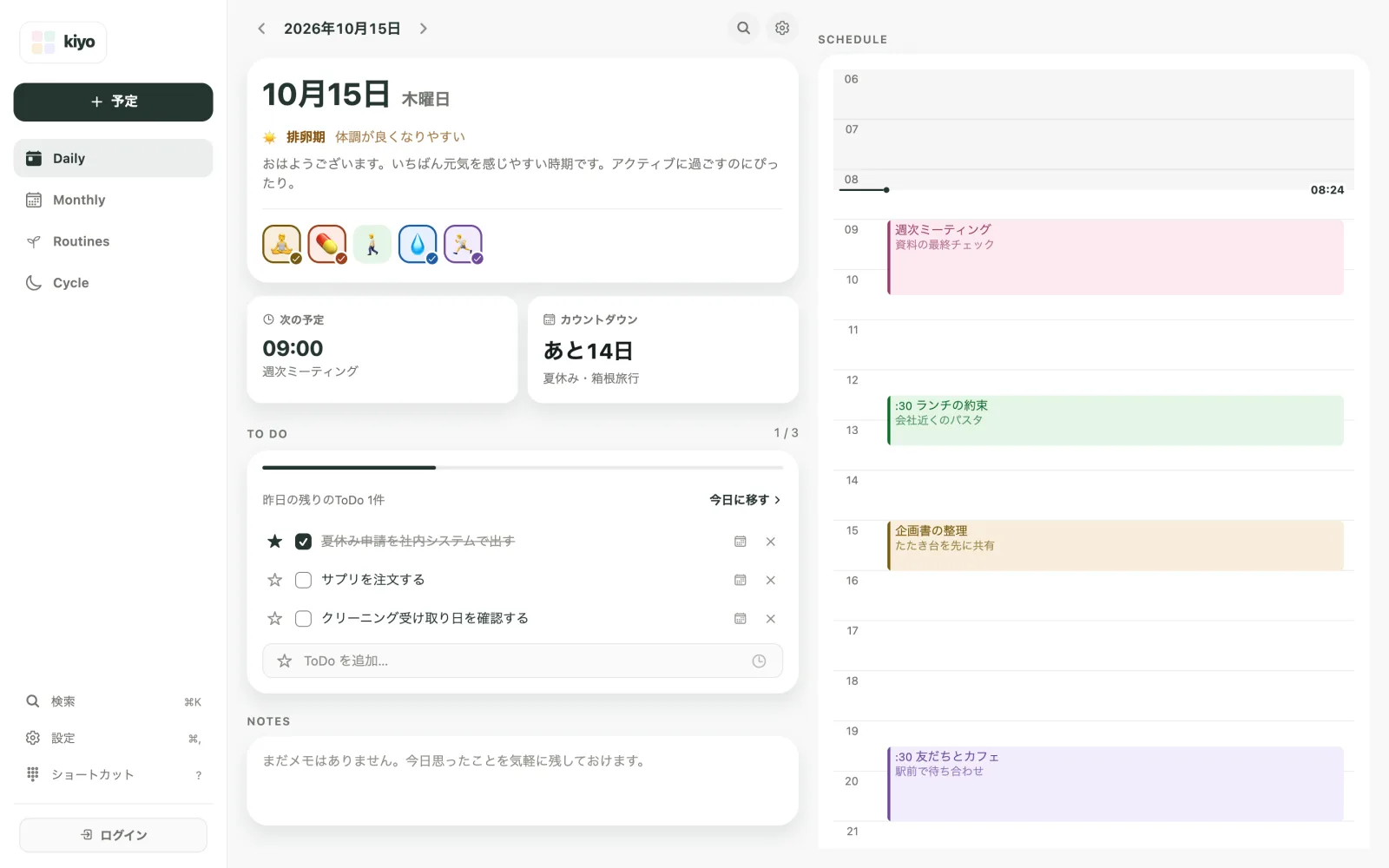Click the + 予定 button
Screen dimensions: 1389x868
click(x=113, y=102)
